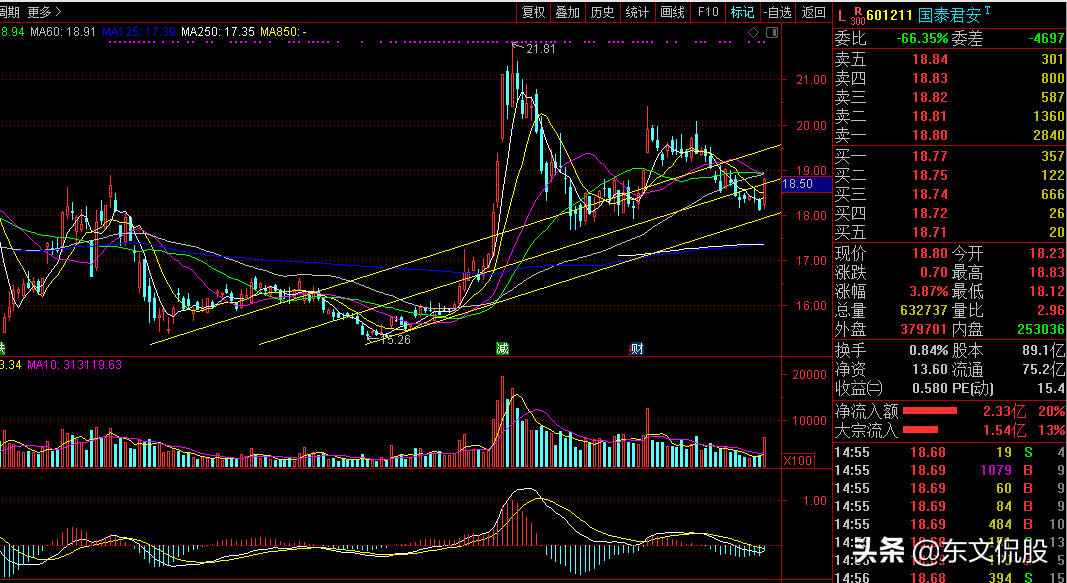Click the diamond icon above the chart

(753, 32)
